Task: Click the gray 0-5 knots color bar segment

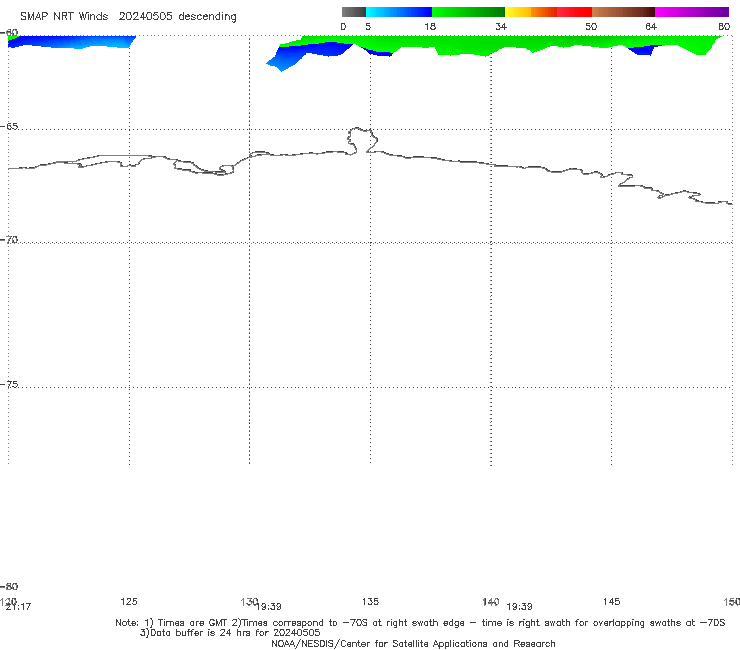Action: [354, 12]
